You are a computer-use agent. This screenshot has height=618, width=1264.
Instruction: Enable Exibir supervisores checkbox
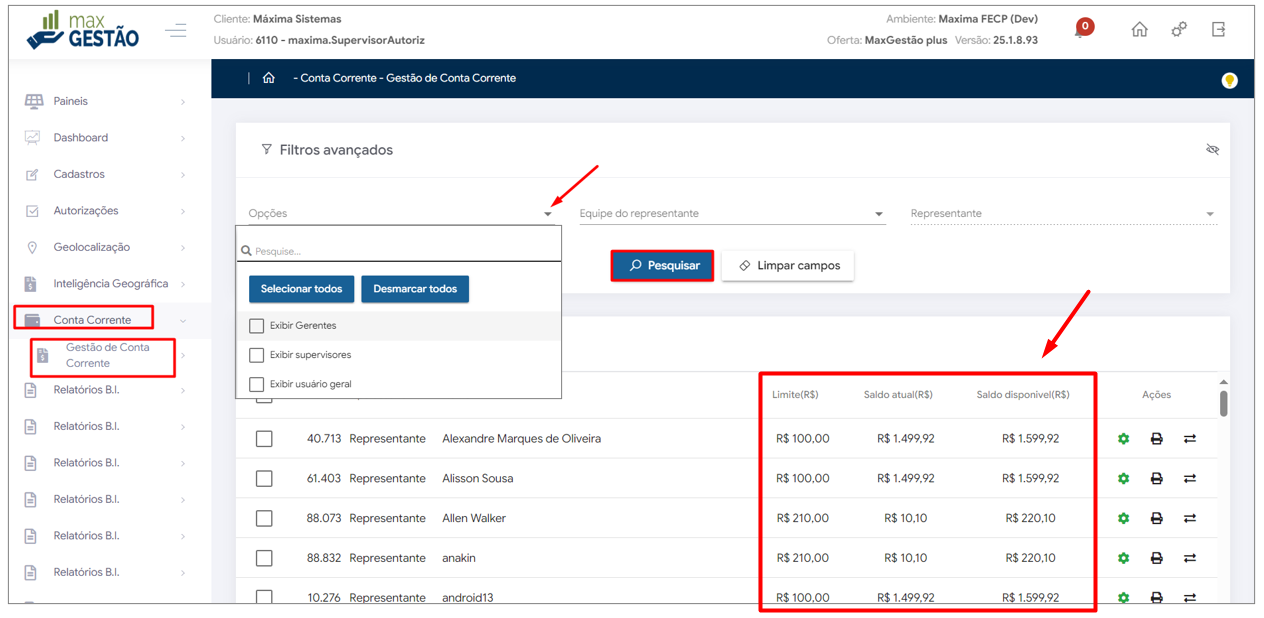[x=257, y=355]
